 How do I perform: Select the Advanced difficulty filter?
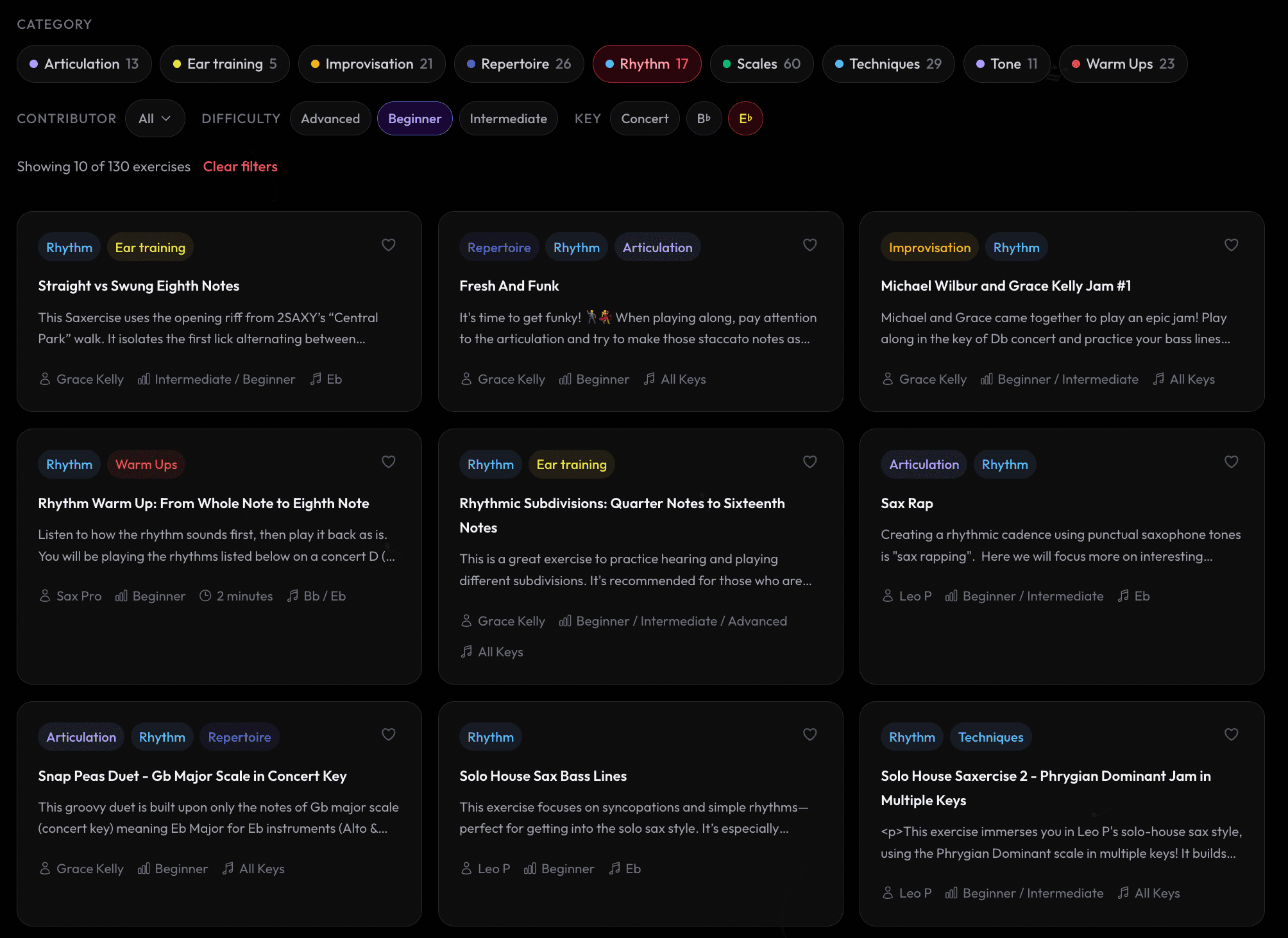click(330, 118)
